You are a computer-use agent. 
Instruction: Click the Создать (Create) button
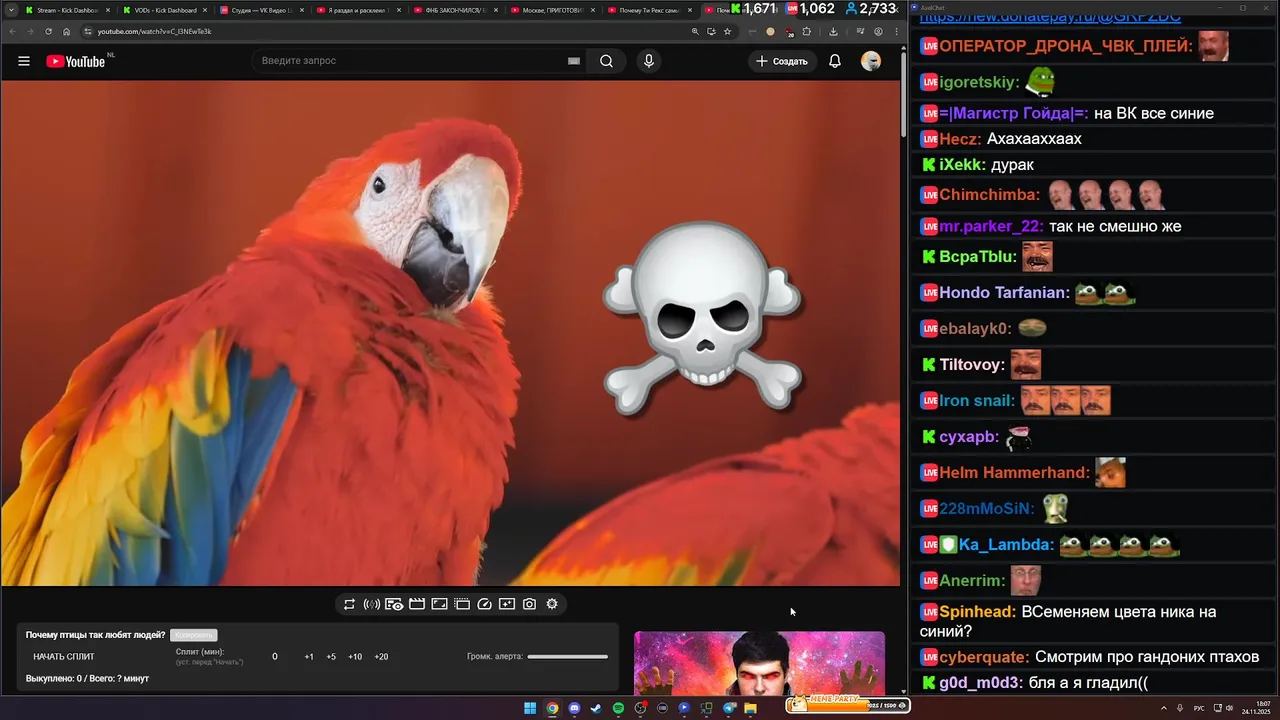(781, 61)
